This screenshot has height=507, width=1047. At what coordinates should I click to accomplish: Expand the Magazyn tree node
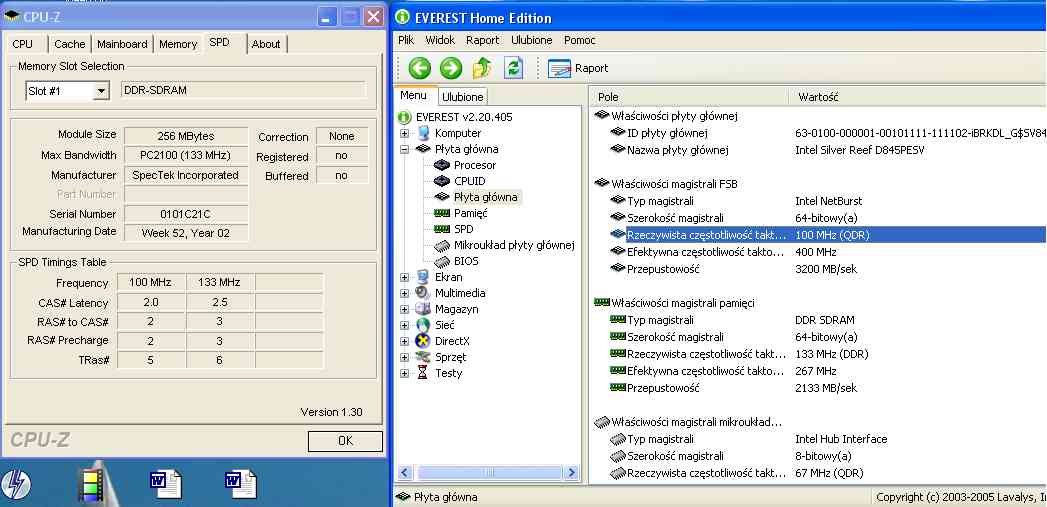pos(405,309)
